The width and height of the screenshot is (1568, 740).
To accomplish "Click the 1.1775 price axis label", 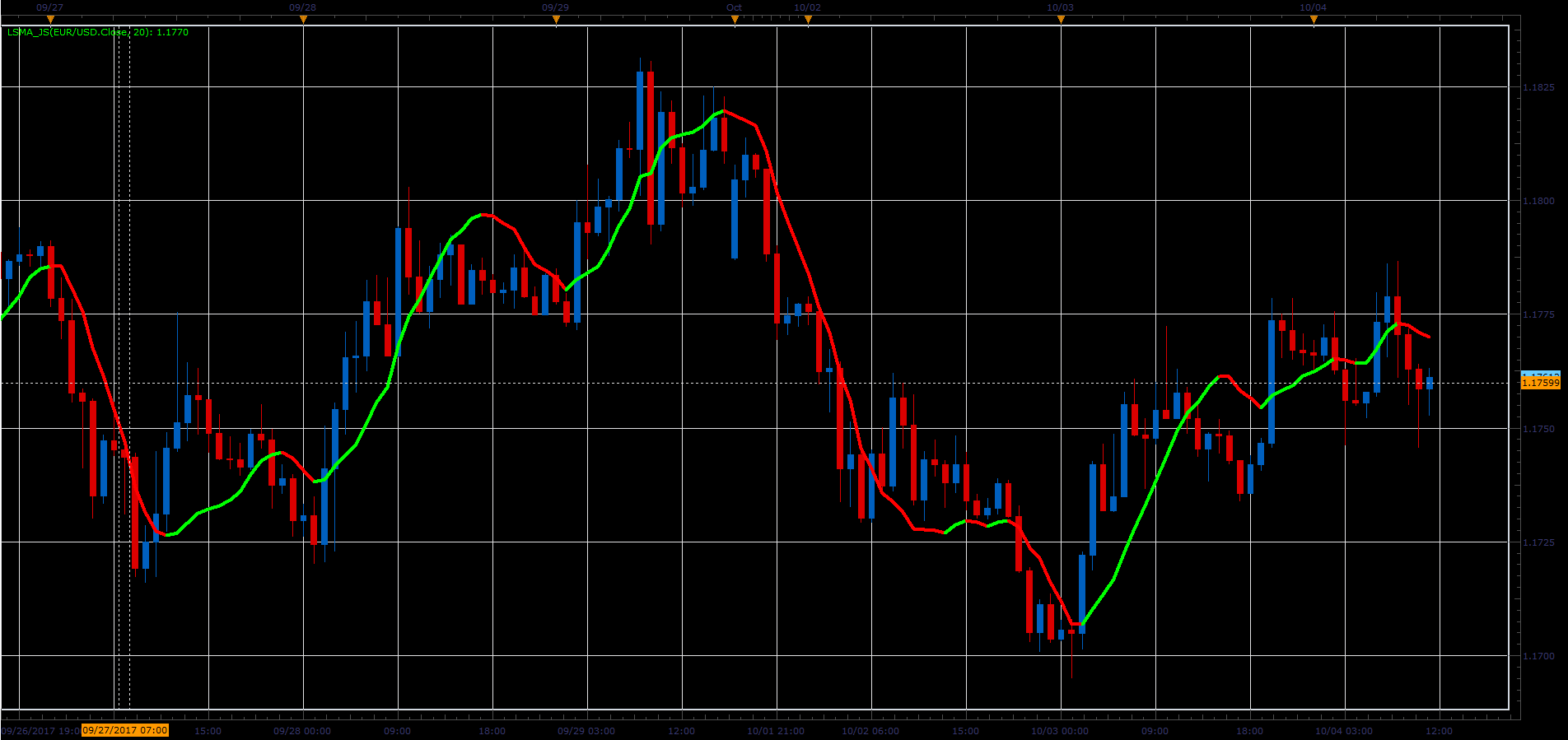I will pos(1538,314).
